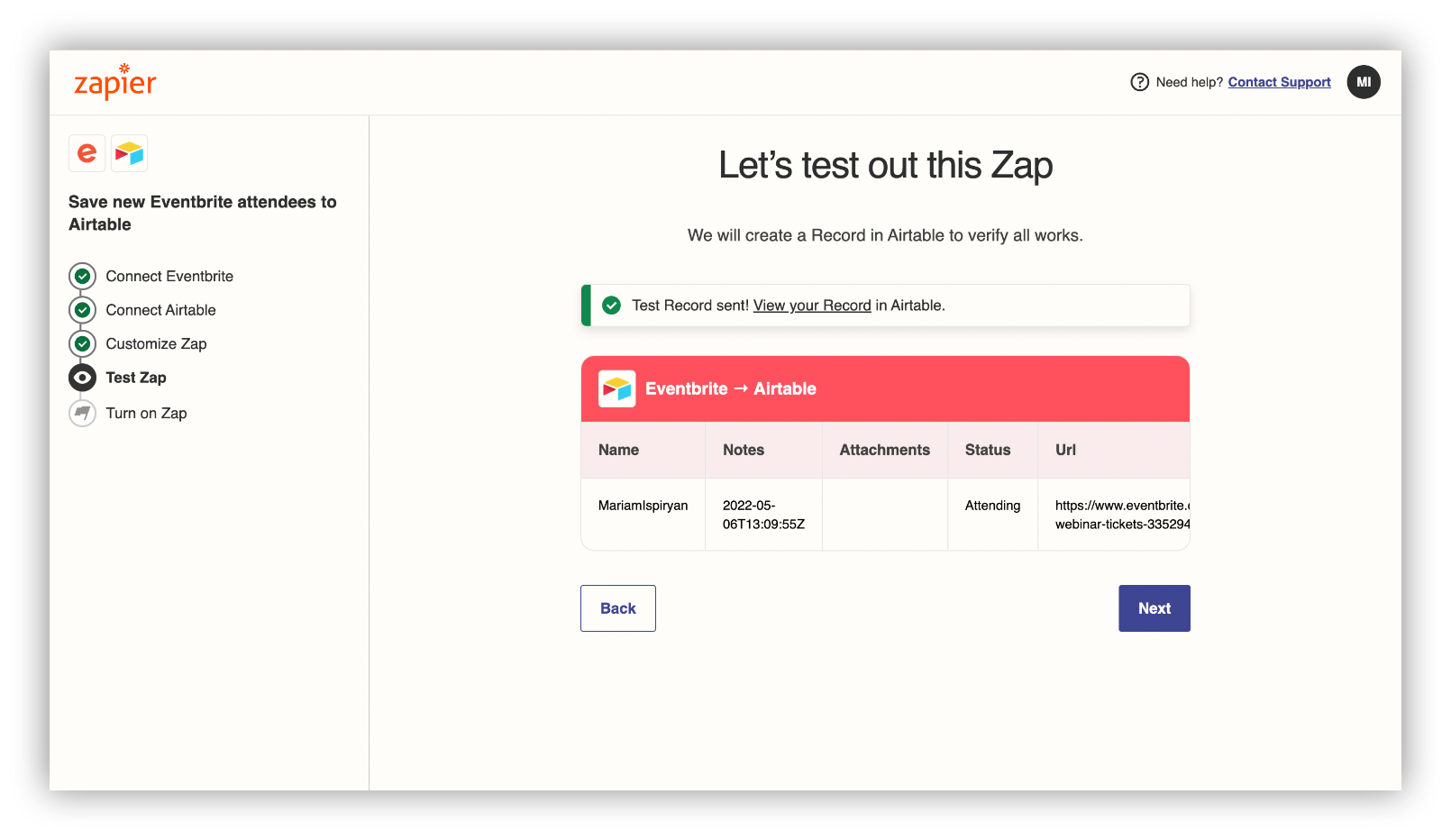Click the Zapier logo
Viewport: 1451px width, 840px height.
pos(114,82)
